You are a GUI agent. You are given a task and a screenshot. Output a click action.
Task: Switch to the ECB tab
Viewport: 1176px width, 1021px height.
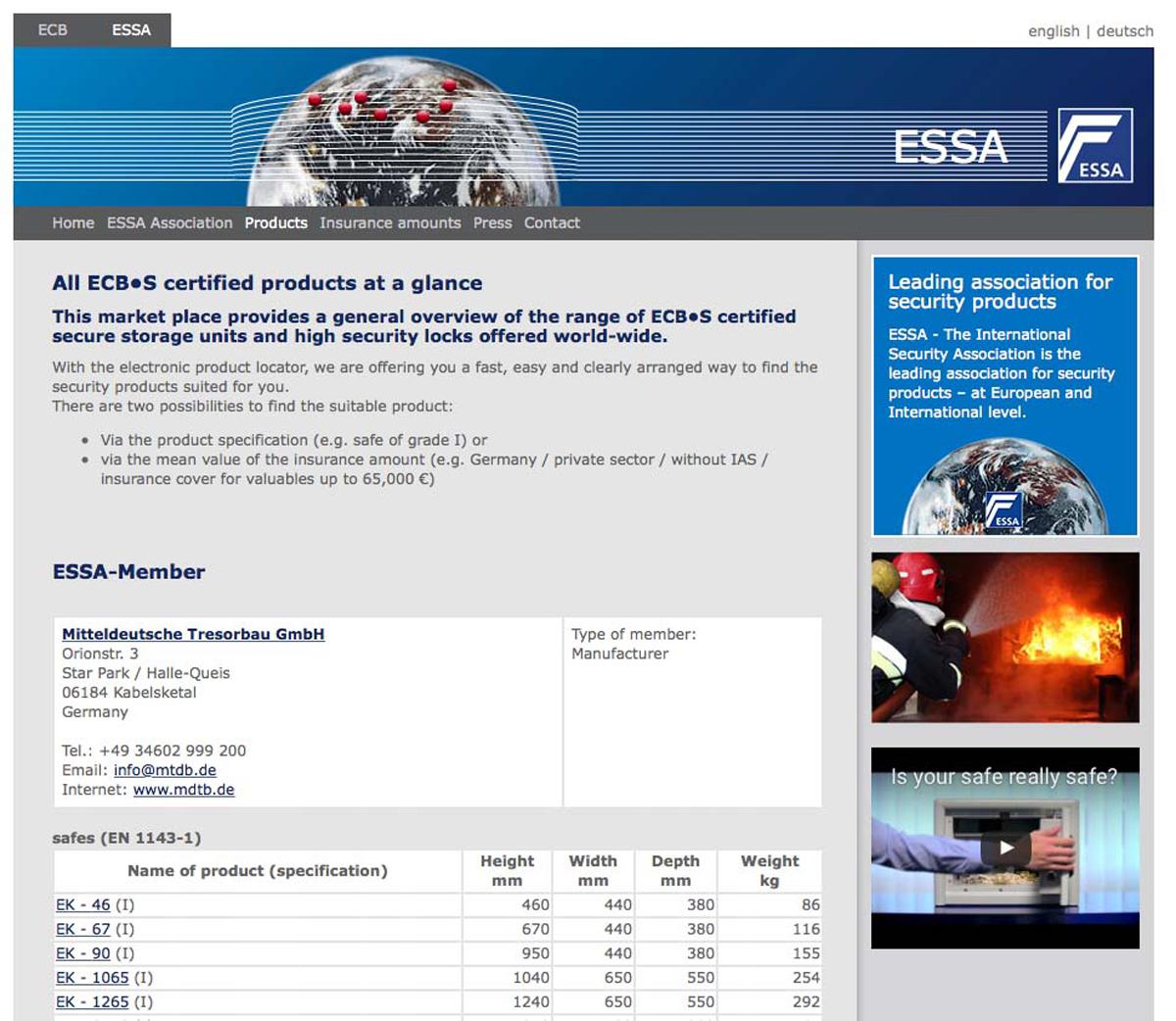pyautogui.click(x=53, y=29)
